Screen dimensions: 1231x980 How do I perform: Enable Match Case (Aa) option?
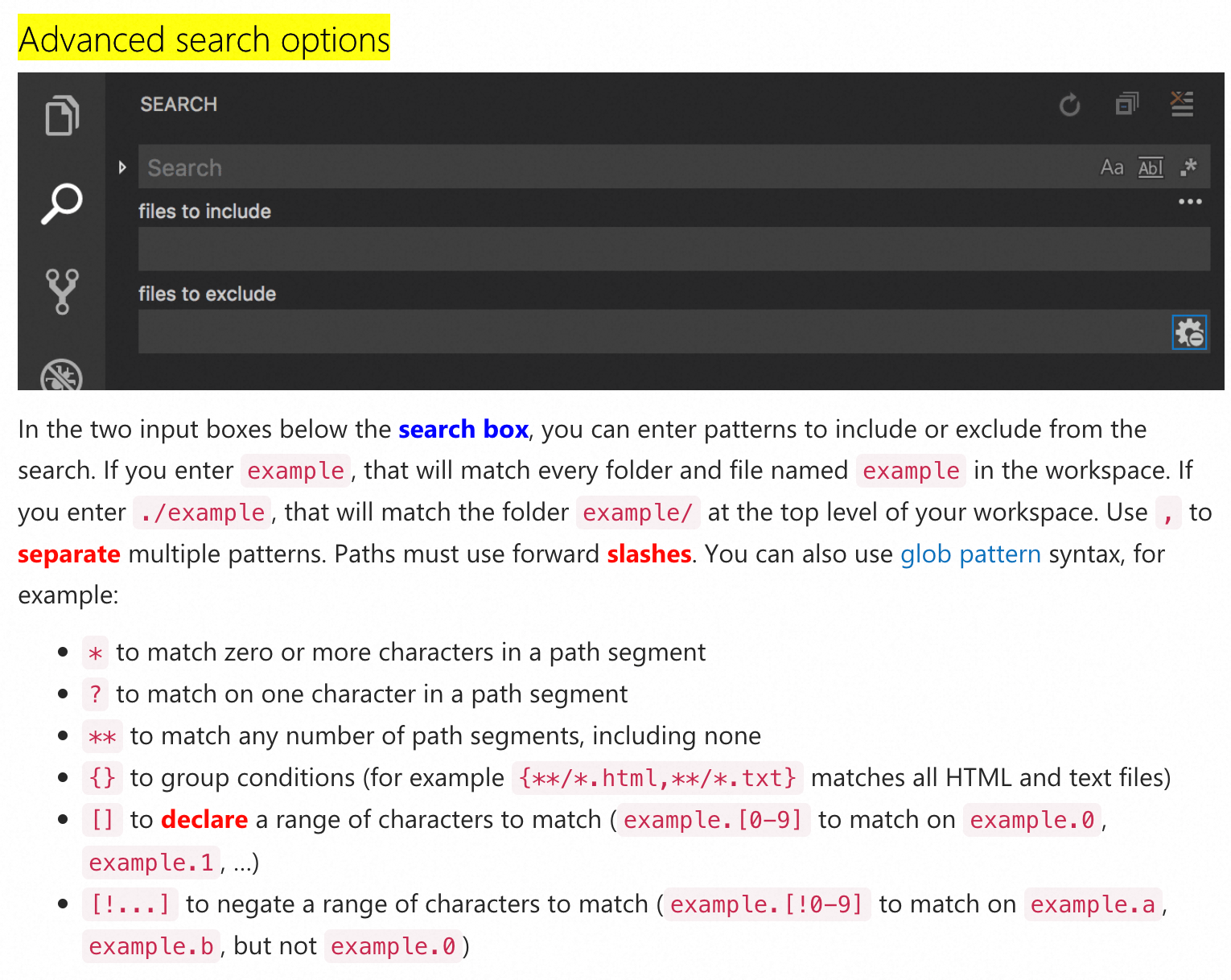click(x=1111, y=167)
